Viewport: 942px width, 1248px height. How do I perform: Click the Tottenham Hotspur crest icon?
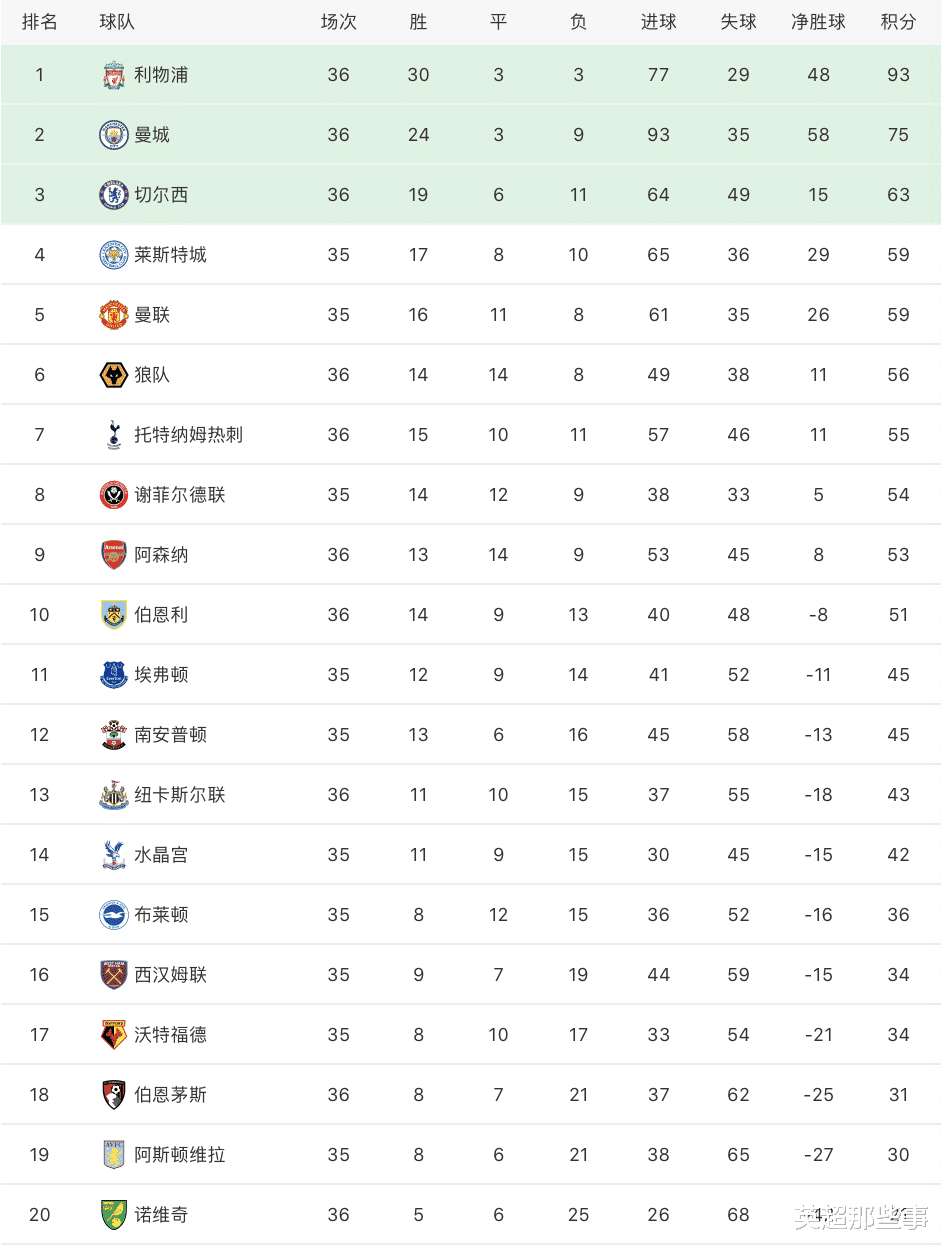[x=114, y=435]
